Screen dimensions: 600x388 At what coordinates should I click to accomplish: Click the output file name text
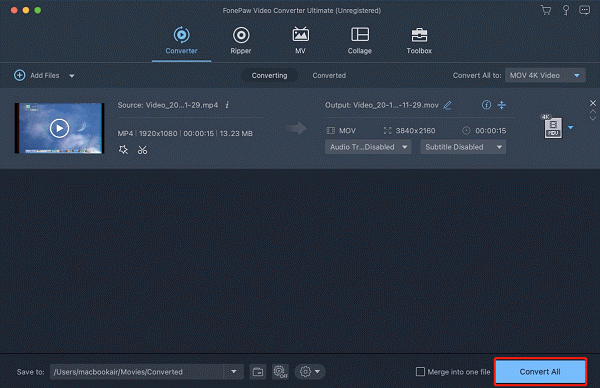tap(382, 105)
